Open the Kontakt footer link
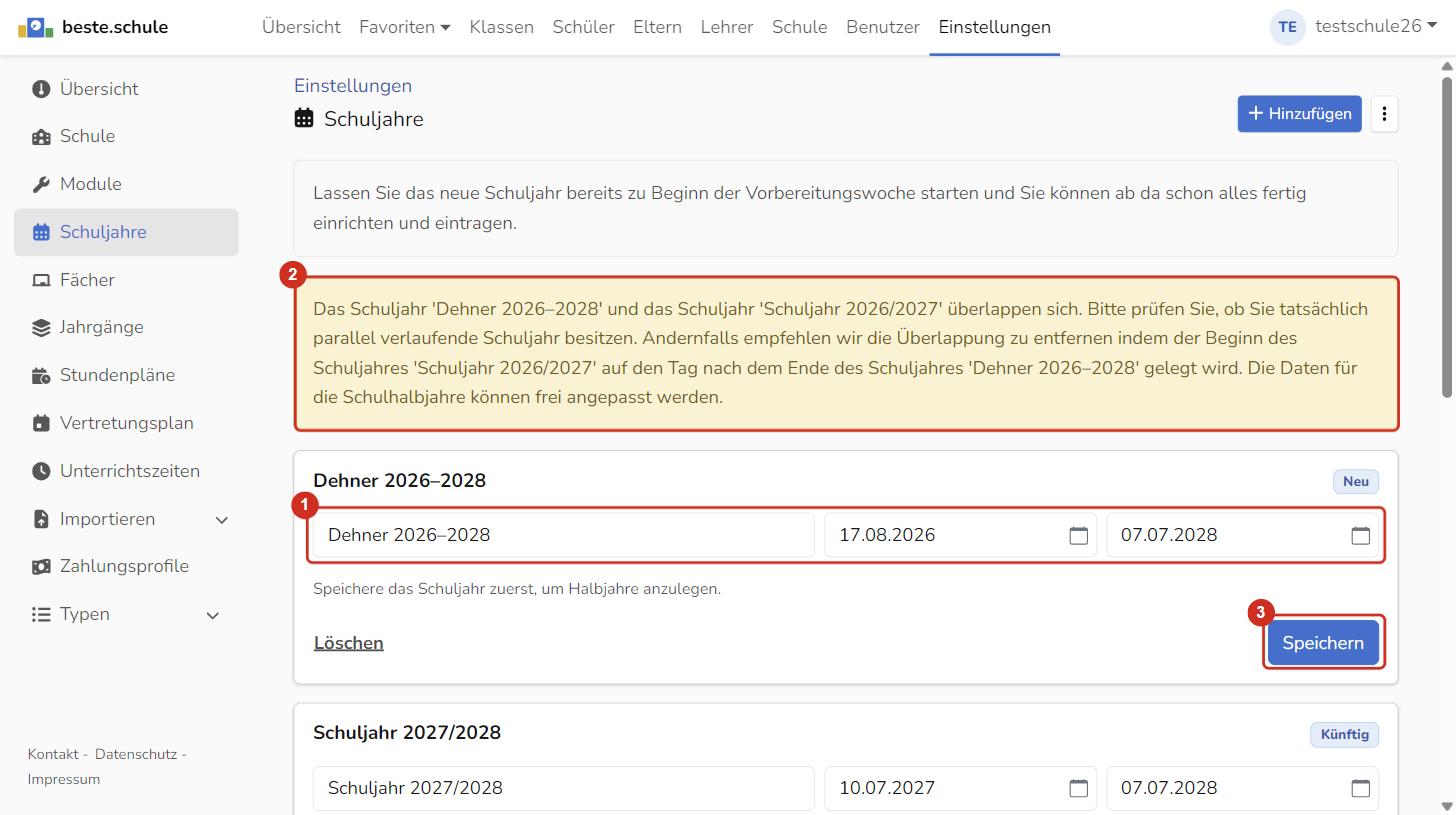Viewport: 1456px width, 815px height. [x=53, y=754]
